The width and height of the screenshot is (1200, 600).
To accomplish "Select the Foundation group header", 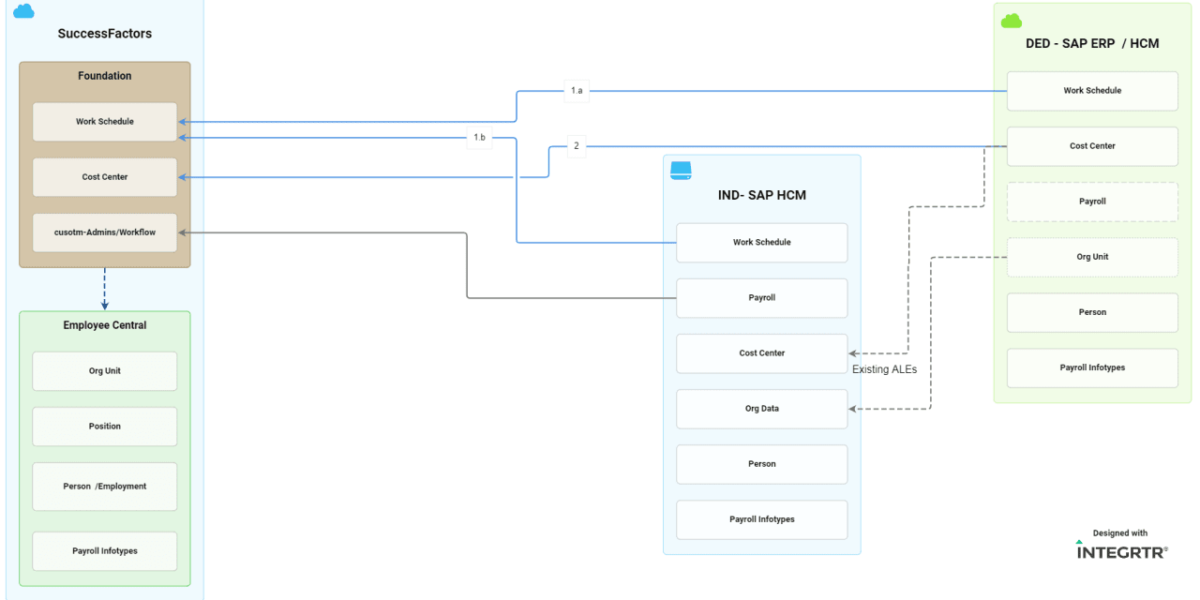I will click(105, 76).
